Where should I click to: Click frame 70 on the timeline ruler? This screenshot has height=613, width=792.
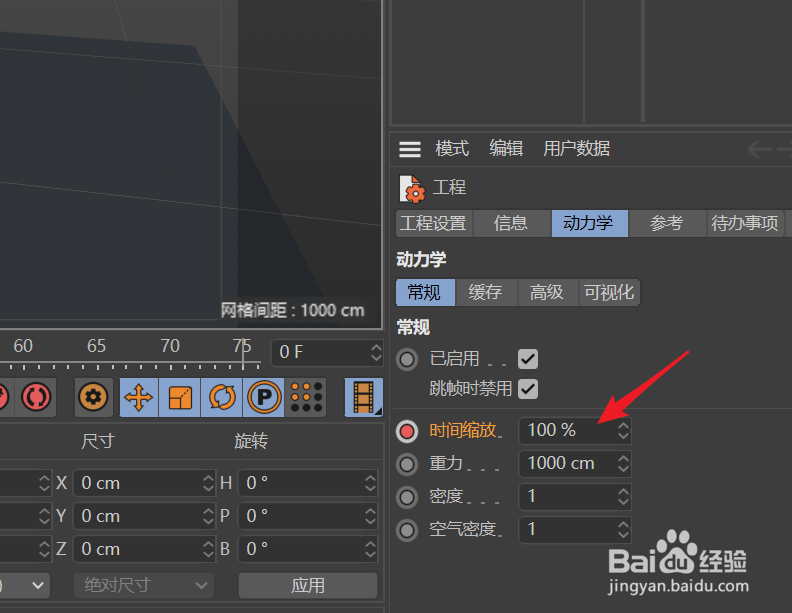[x=170, y=346]
